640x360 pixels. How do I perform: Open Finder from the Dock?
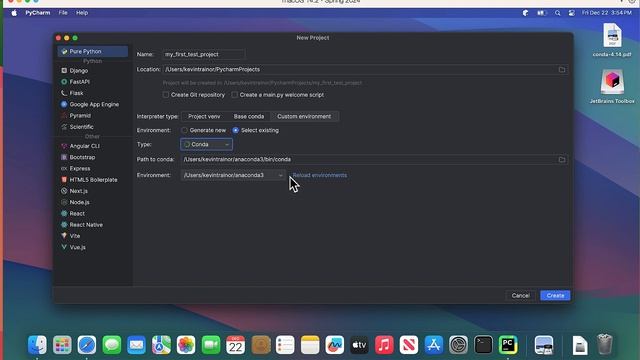pos(37,345)
